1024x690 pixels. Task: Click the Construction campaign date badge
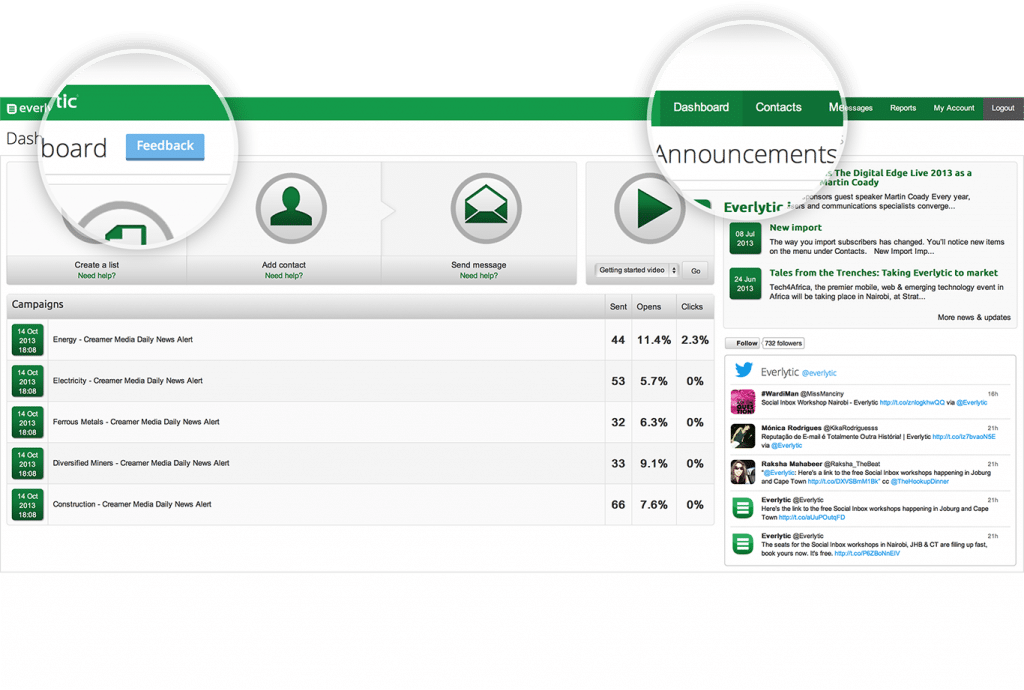(27, 505)
